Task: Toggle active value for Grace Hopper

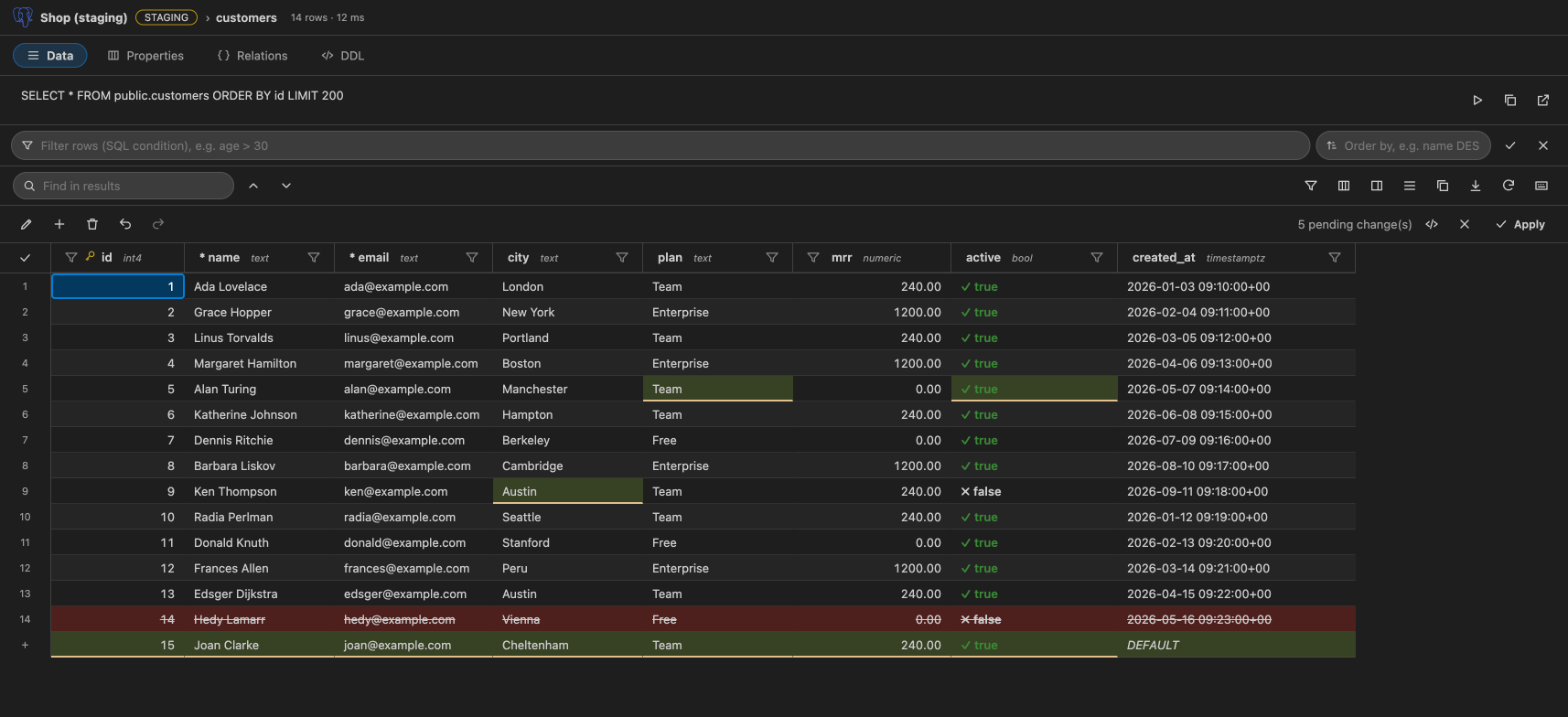Action: (x=1034, y=312)
